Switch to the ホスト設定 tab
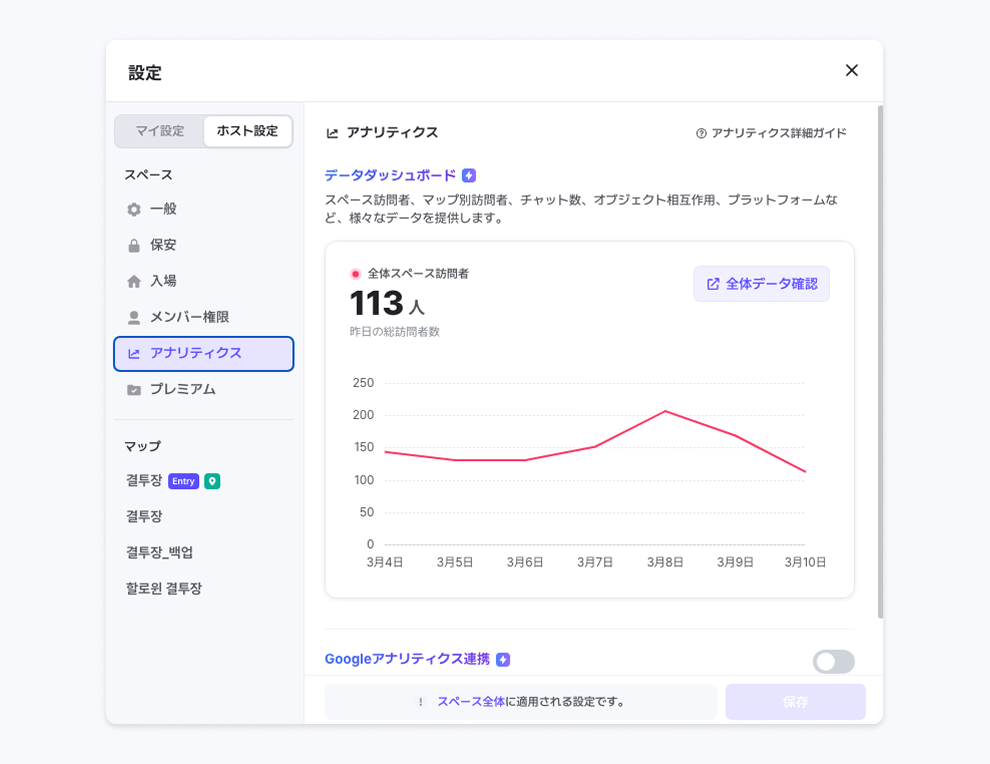Viewport: 990px width, 764px height. (247, 131)
